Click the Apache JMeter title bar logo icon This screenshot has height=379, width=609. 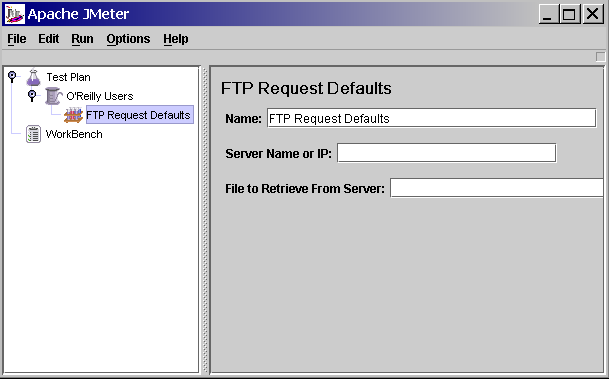point(15,14)
